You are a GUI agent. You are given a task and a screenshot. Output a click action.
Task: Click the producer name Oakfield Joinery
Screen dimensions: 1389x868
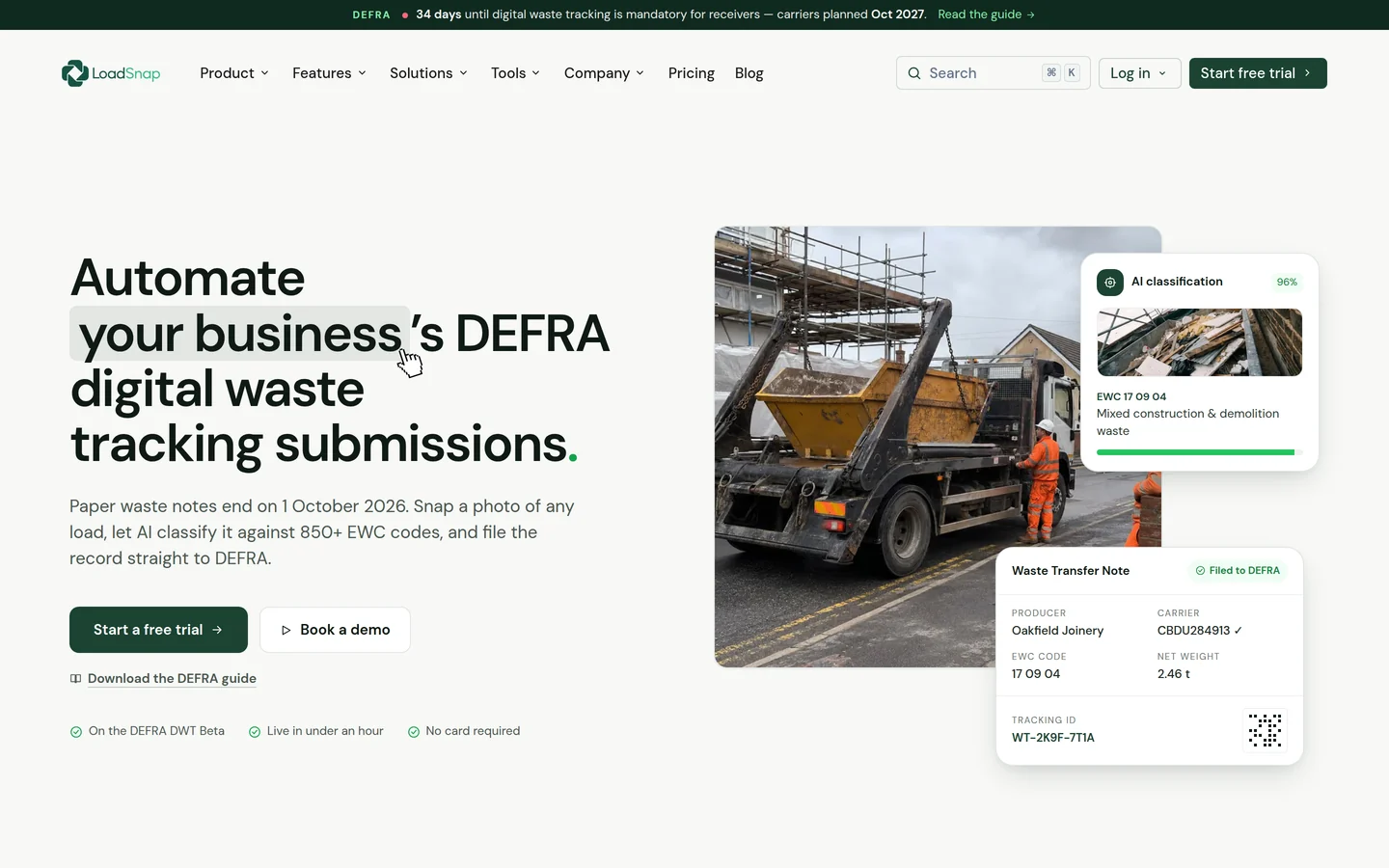1057,631
